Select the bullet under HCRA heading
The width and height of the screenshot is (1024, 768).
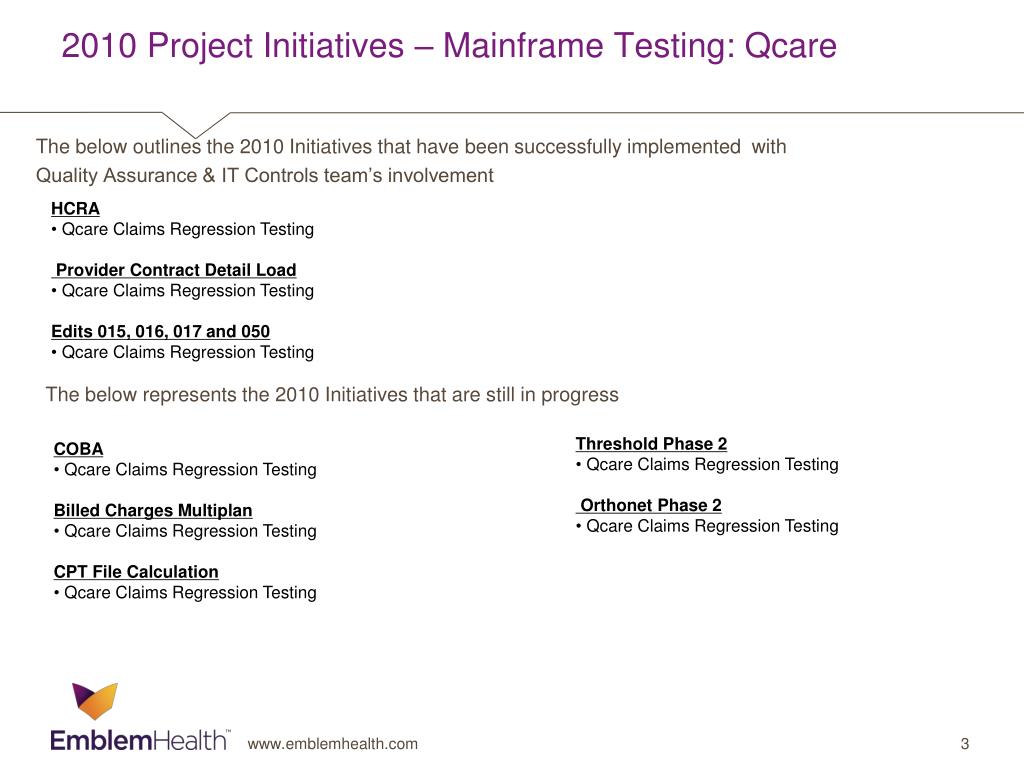coord(183,229)
